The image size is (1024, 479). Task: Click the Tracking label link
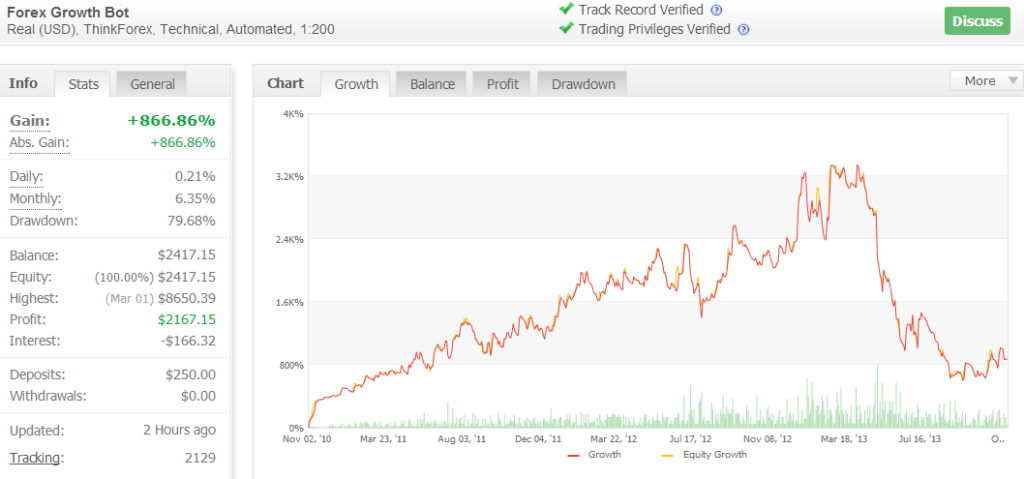[x=35, y=458]
